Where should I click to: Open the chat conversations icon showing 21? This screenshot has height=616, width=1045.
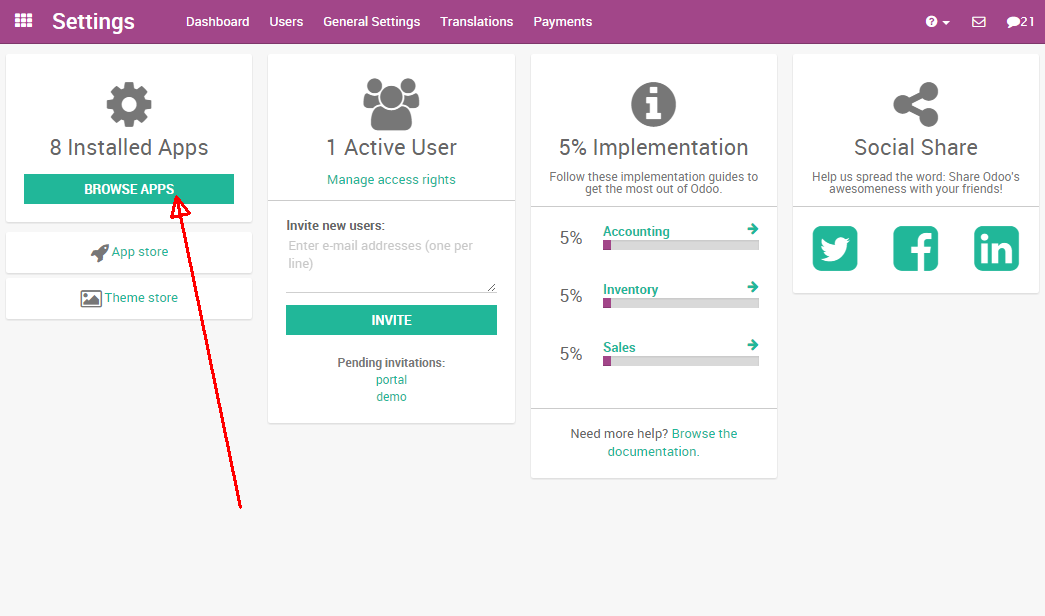(1020, 22)
